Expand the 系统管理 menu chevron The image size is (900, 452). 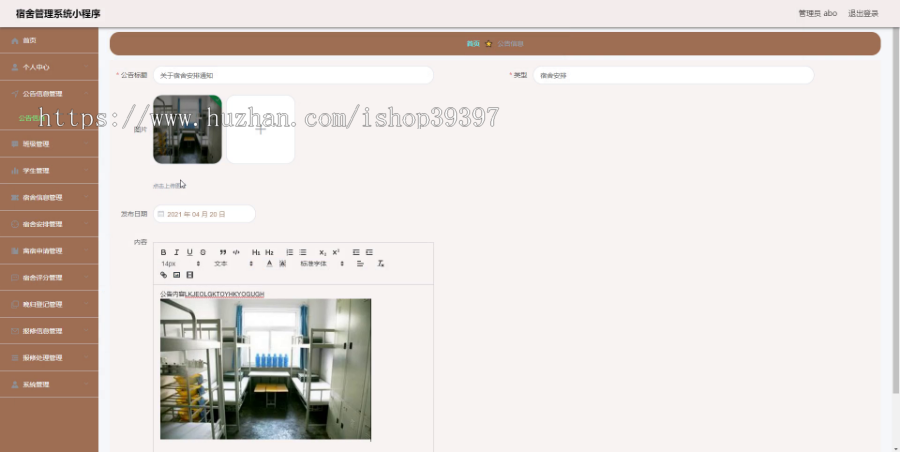(x=86, y=384)
